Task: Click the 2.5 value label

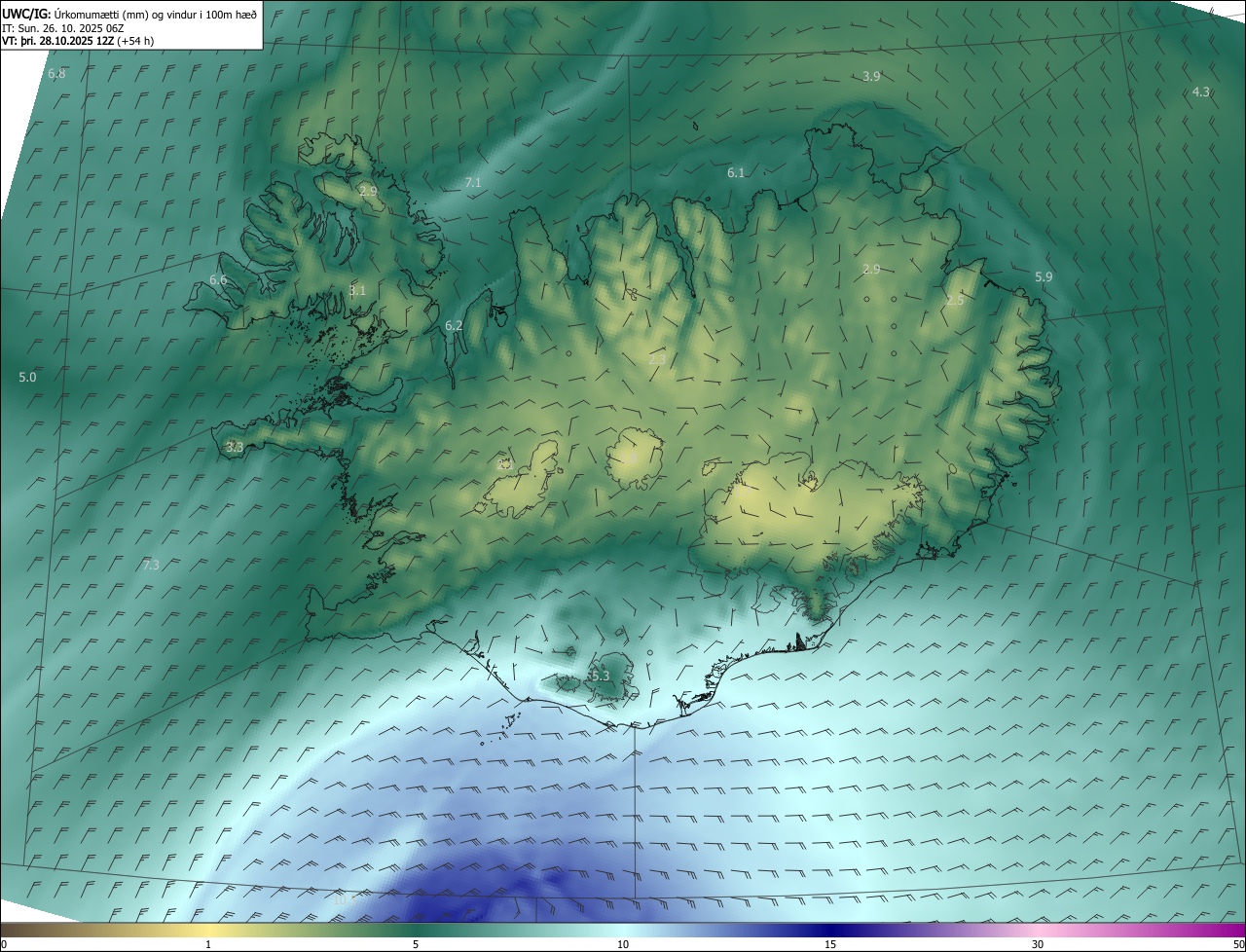Action: (955, 301)
